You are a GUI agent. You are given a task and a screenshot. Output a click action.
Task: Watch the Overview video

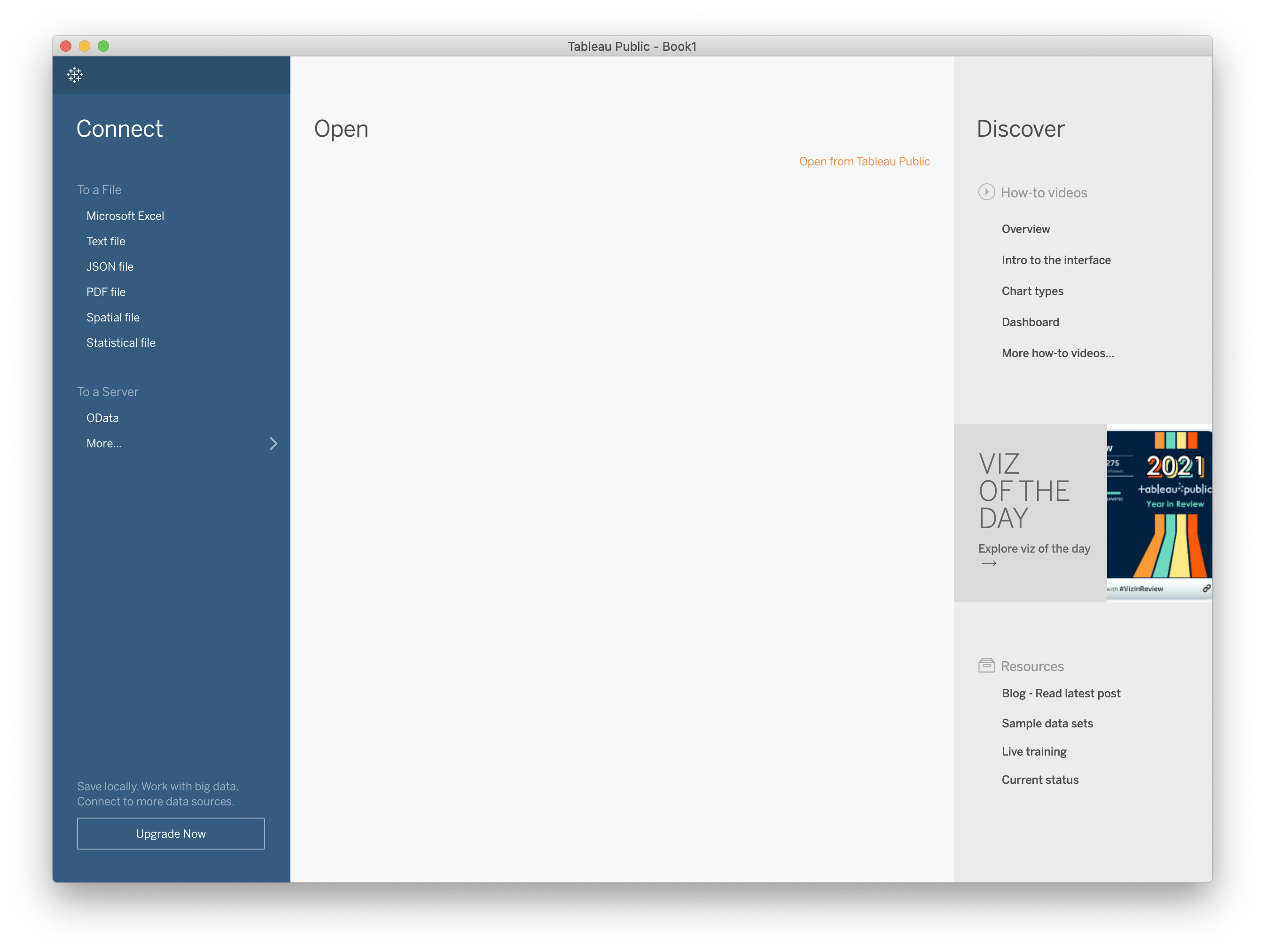click(1025, 229)
